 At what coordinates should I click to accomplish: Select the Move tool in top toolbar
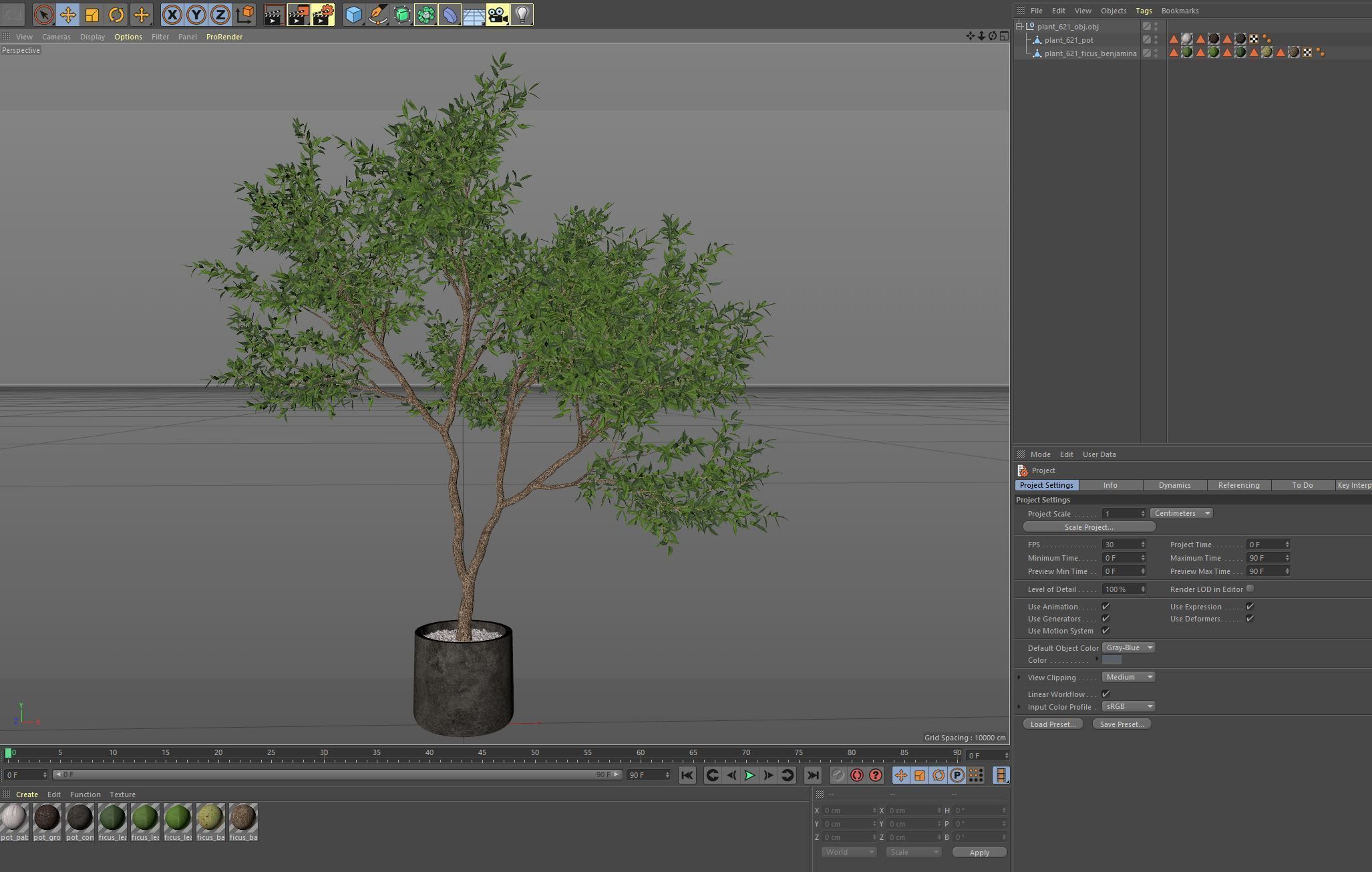(67, 15)
